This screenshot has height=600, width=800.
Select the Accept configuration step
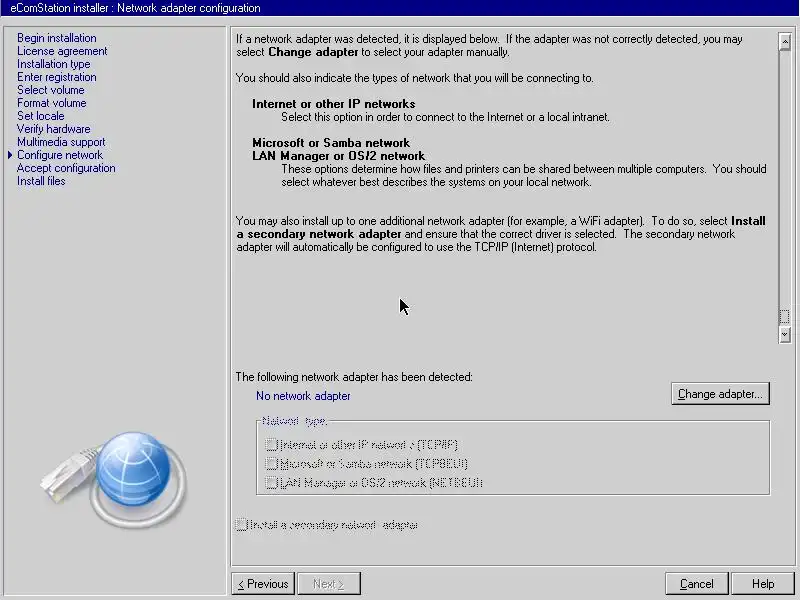(66, 168)
